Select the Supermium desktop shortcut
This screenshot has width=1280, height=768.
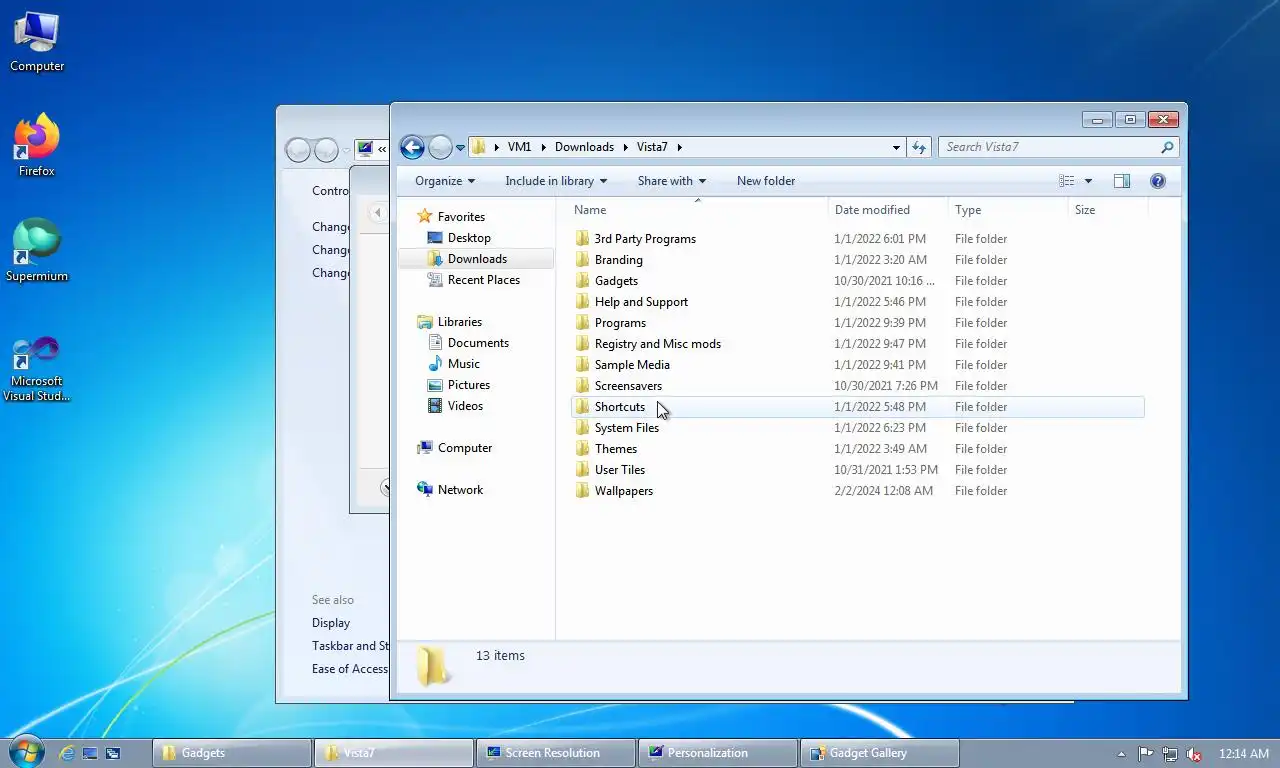37,251
